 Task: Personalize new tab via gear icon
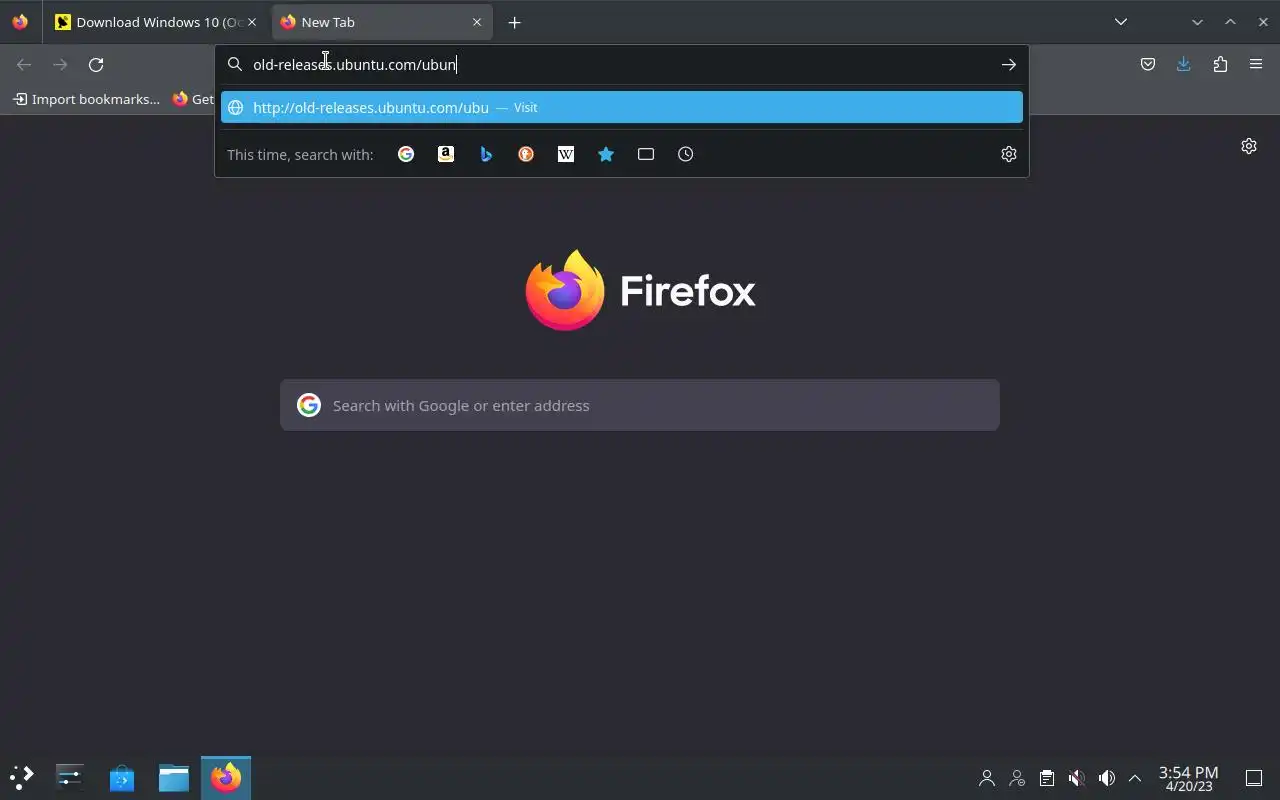[1249, 146]
